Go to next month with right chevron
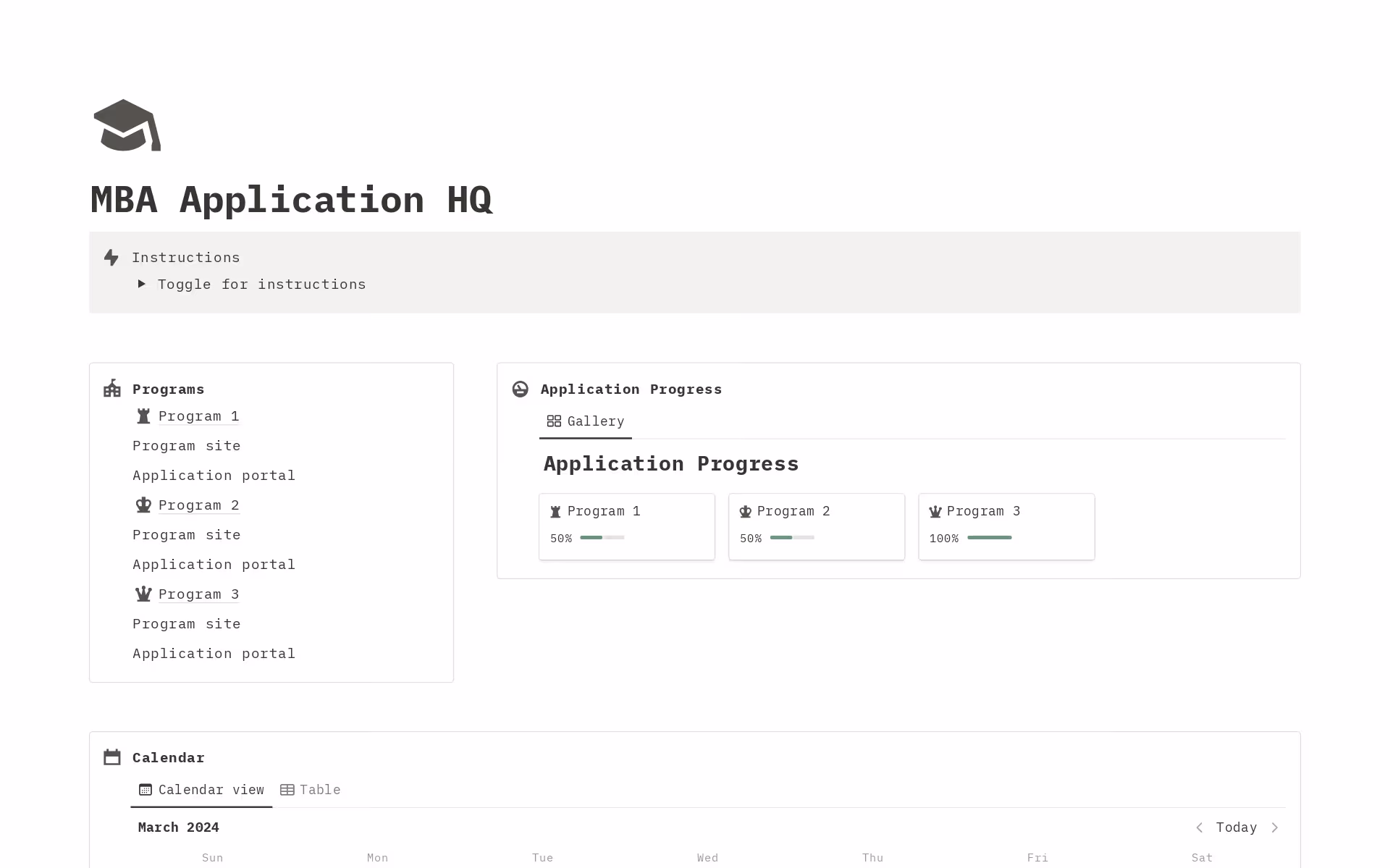 pos(1275,827)
